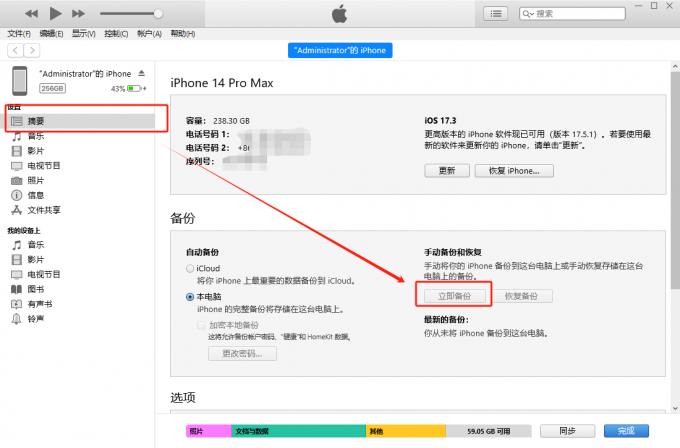Click the Apple logo in the header
The width and height of the screenshot is (680, 448).
[340, 14]
